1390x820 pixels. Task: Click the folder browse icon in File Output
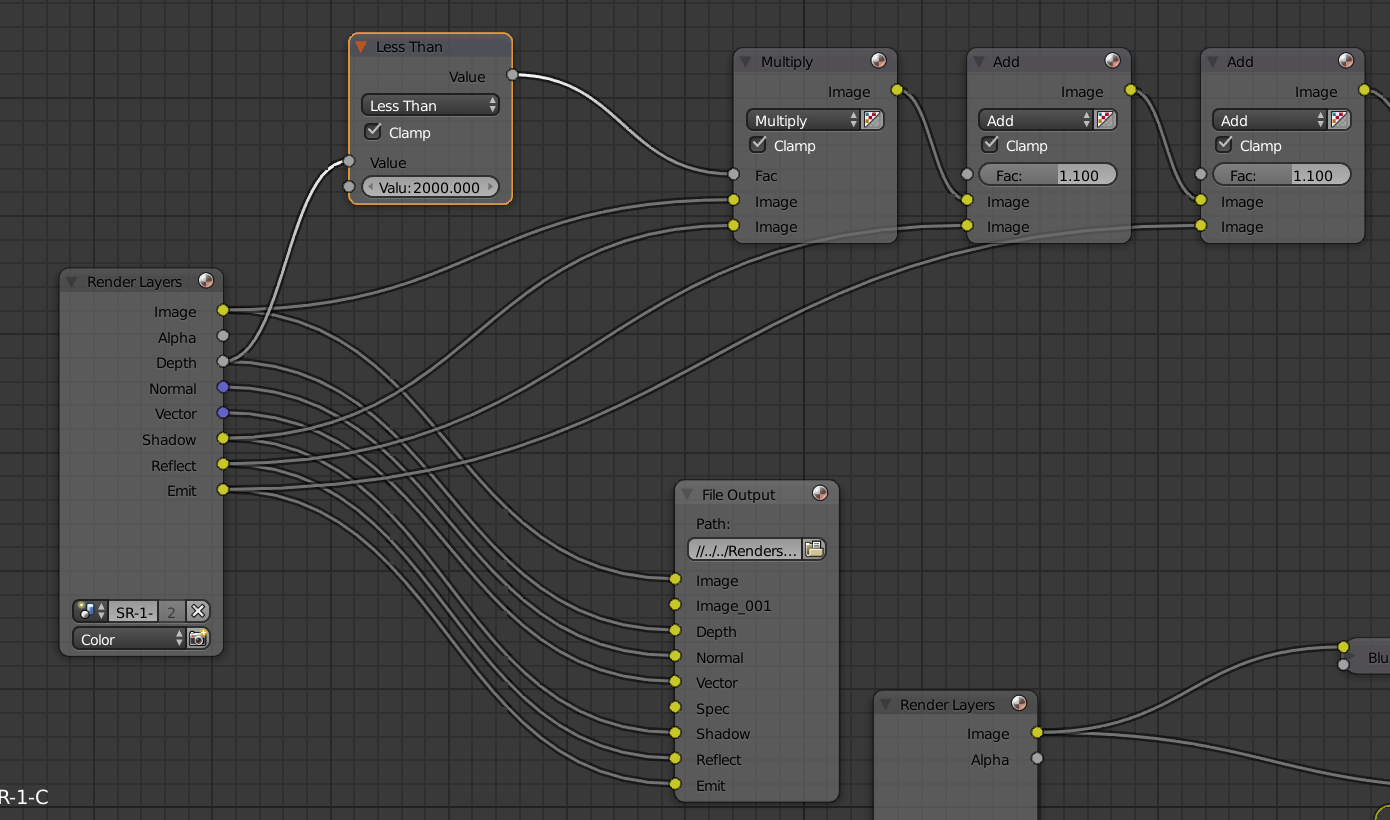coord(814,549)
